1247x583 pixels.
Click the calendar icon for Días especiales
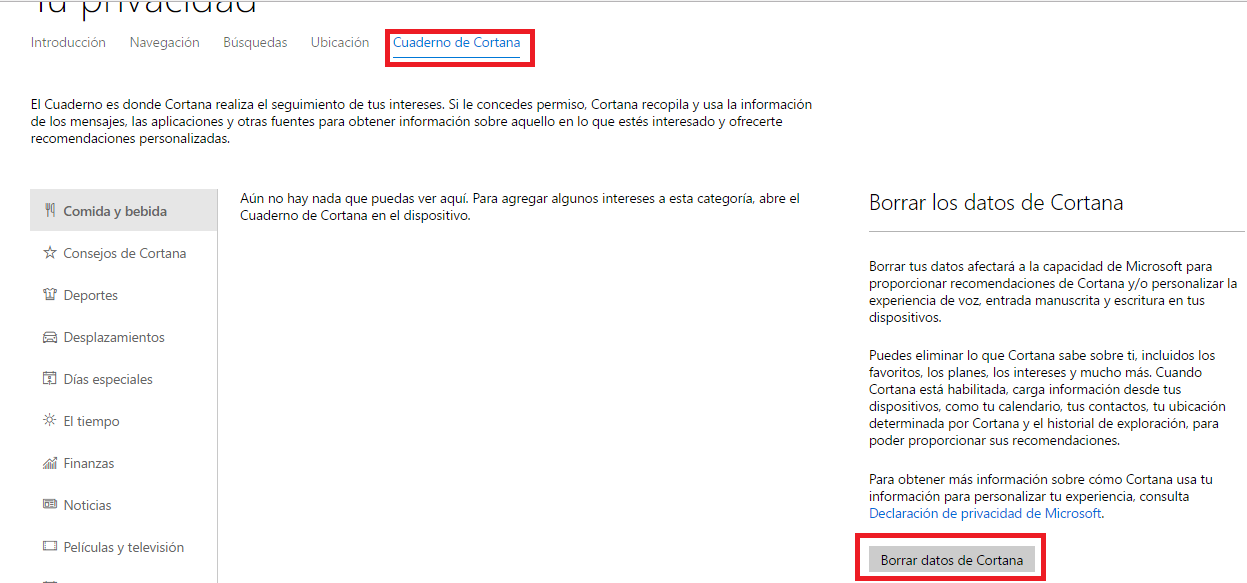[x=49, y=379]
